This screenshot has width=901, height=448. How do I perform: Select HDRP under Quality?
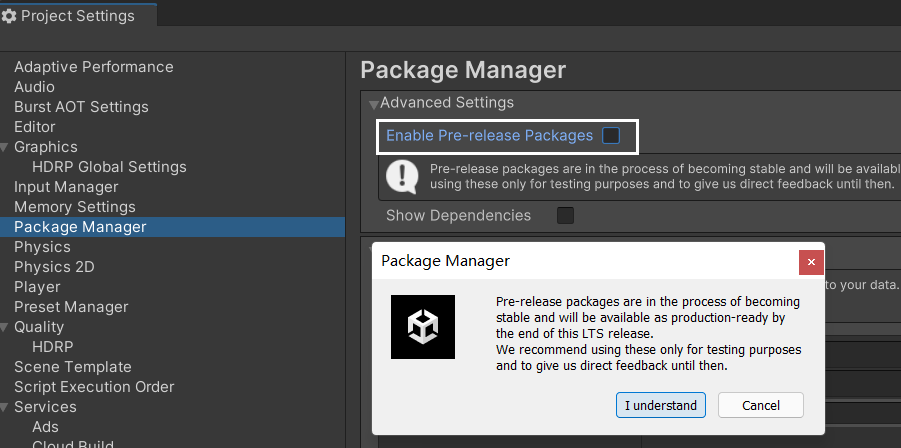(x=52, y=347)
